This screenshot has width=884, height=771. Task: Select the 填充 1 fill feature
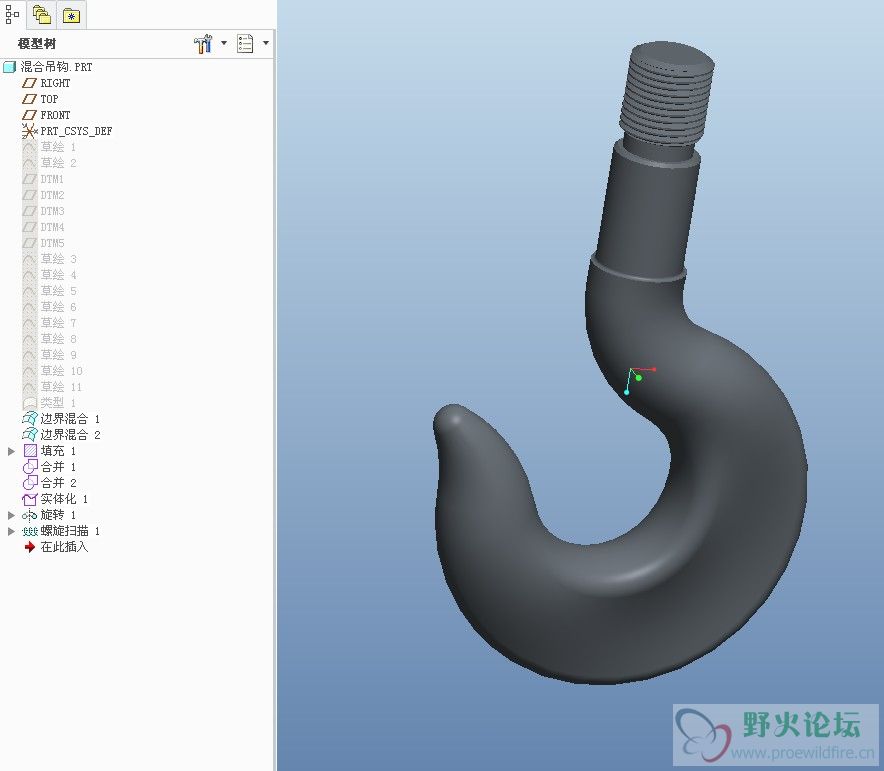58,451
